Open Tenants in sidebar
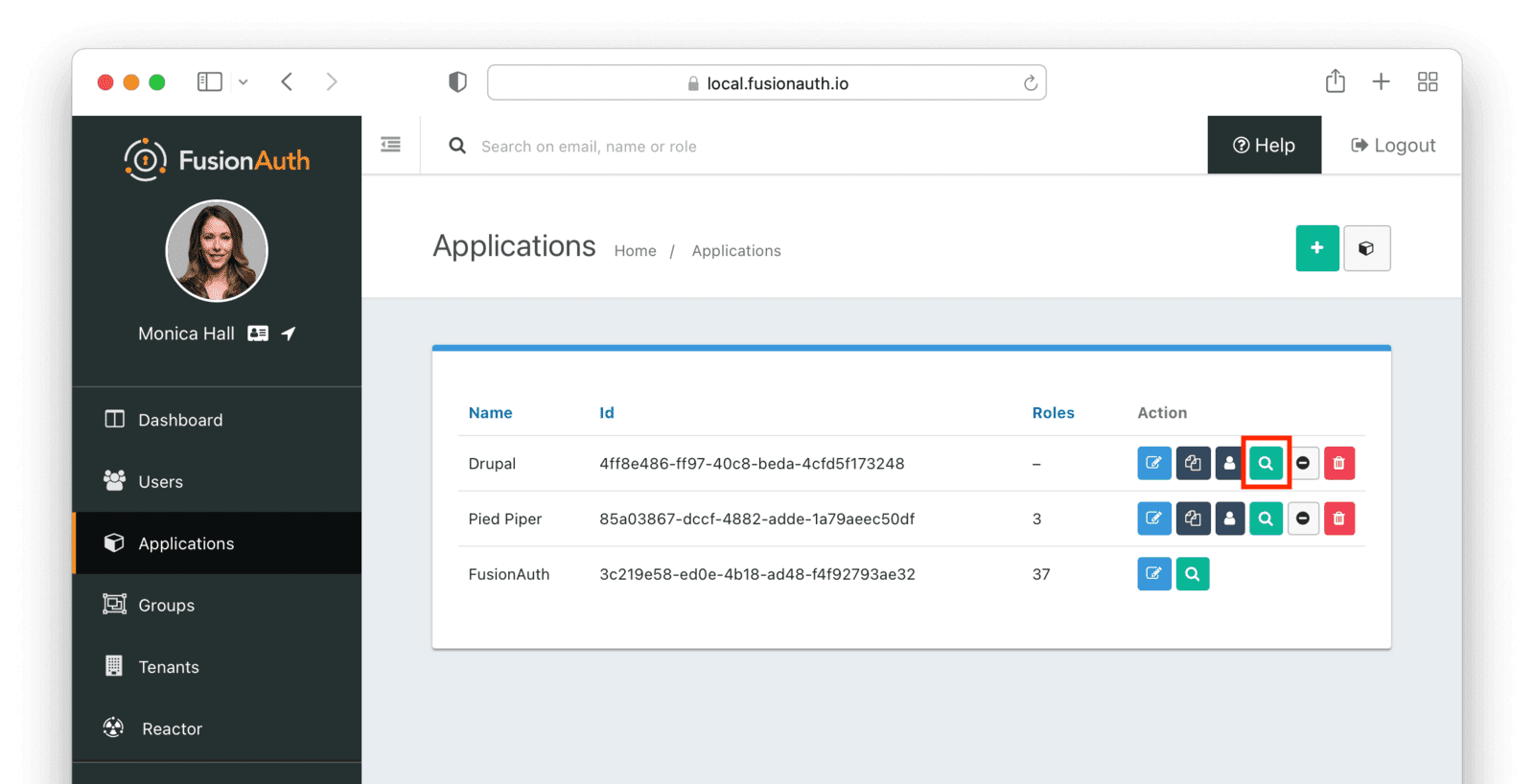The width and height of the screenshot is (1534, 784). [217, 667]
